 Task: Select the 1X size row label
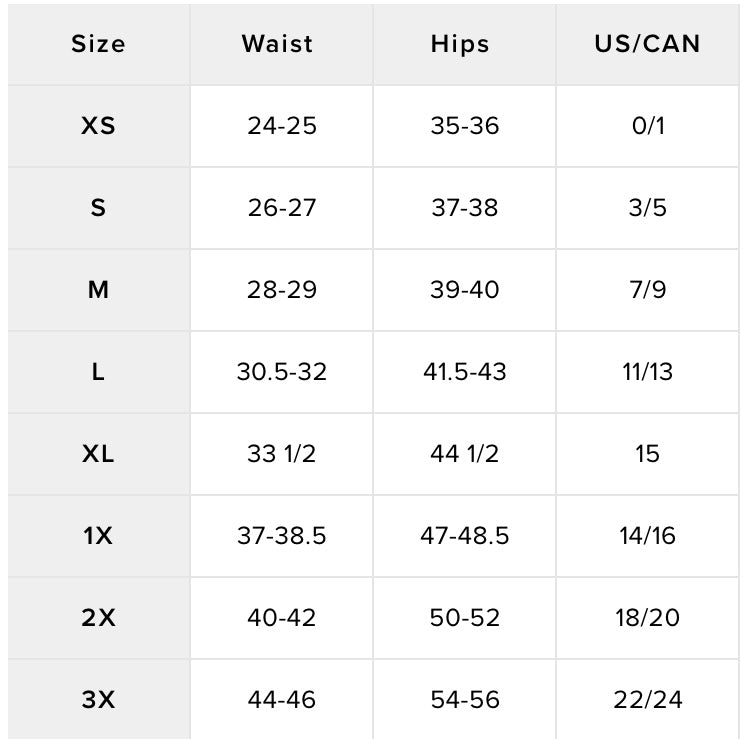pyautogui.click(x=98, y=536)
